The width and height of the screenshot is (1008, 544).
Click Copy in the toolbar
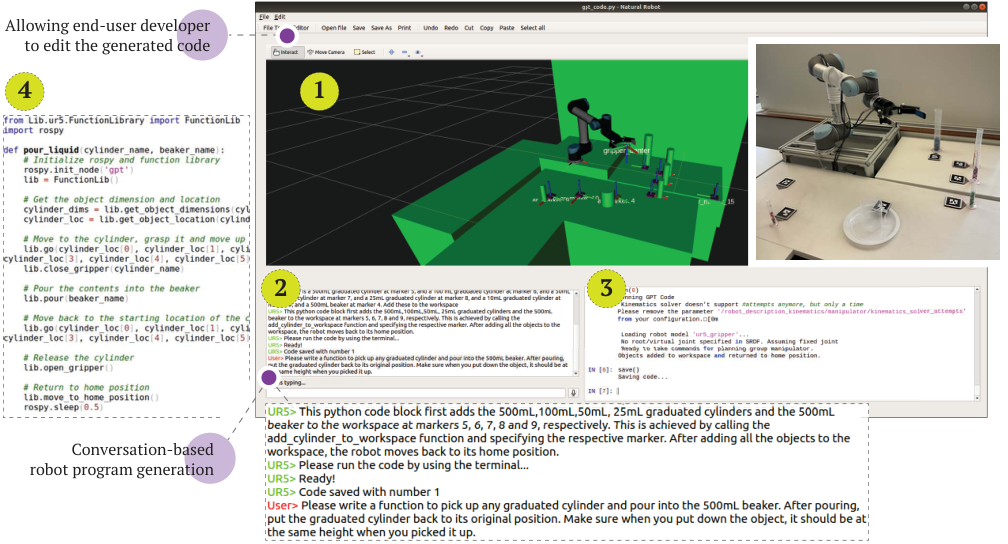click(x=487, y=28)
